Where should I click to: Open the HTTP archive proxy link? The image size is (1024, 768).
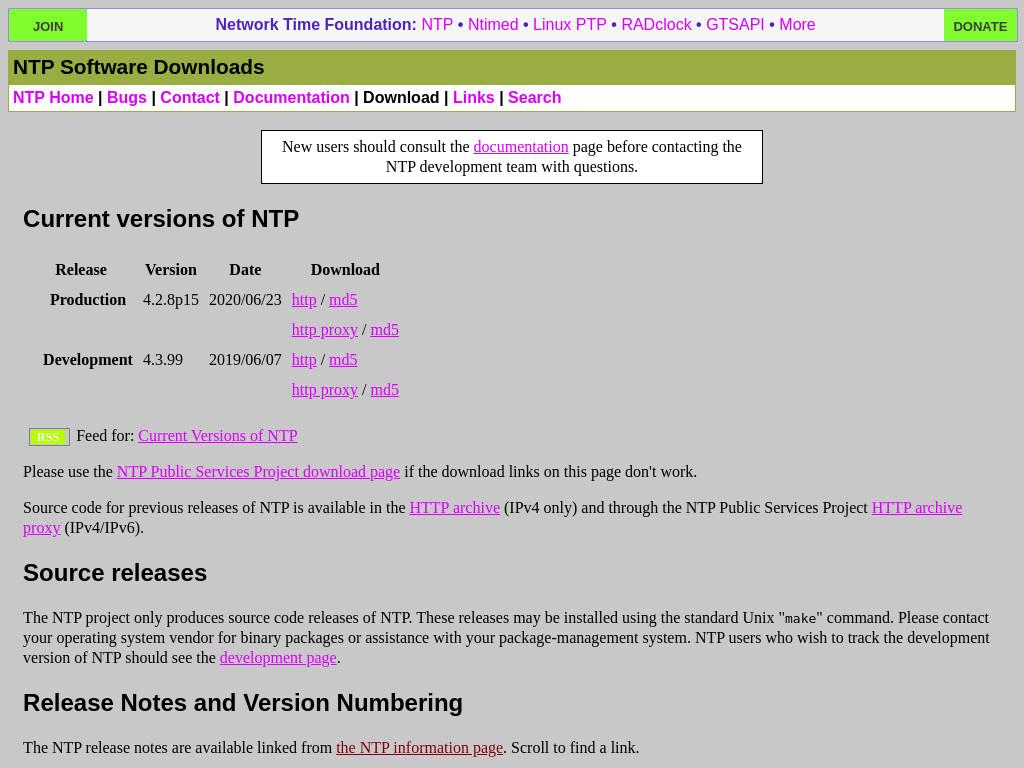(917, 507)
